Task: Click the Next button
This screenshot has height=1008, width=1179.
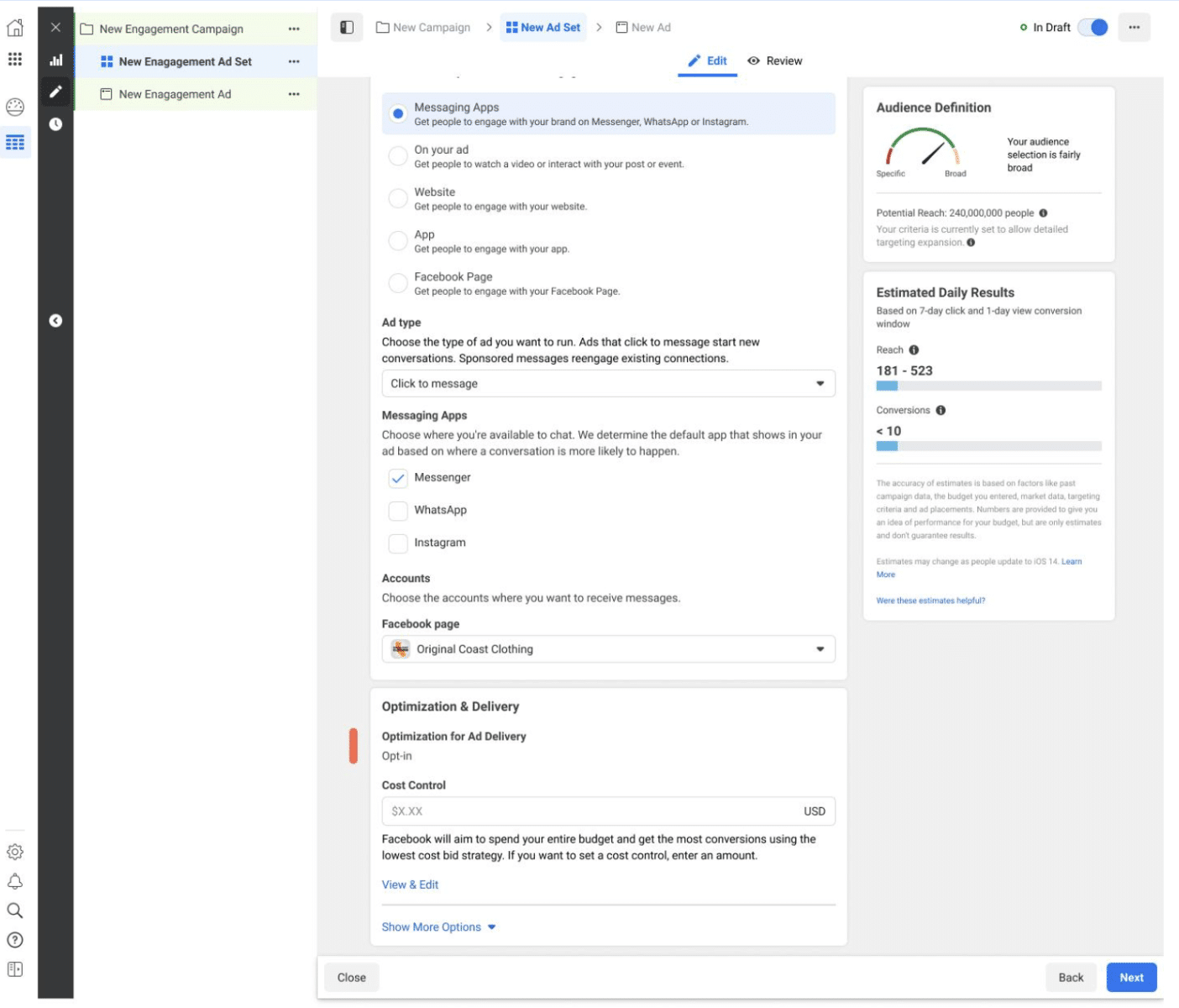Action: pyautogui.click(x=1131, y=978)
